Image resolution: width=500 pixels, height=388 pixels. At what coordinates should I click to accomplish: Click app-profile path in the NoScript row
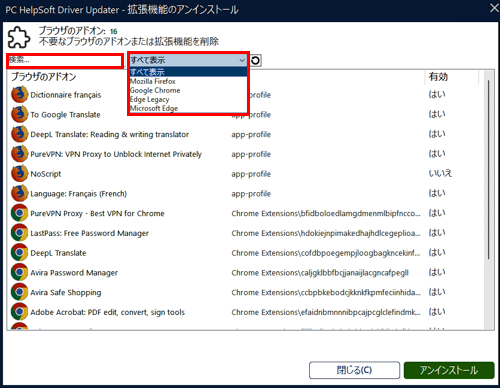tap(251, 174)
